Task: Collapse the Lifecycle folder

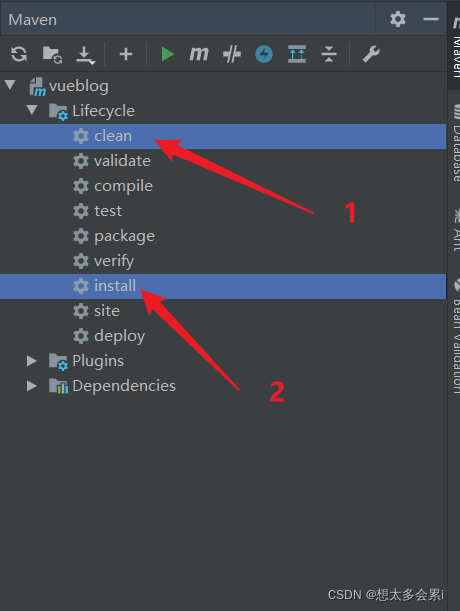Action: (32, 110)
